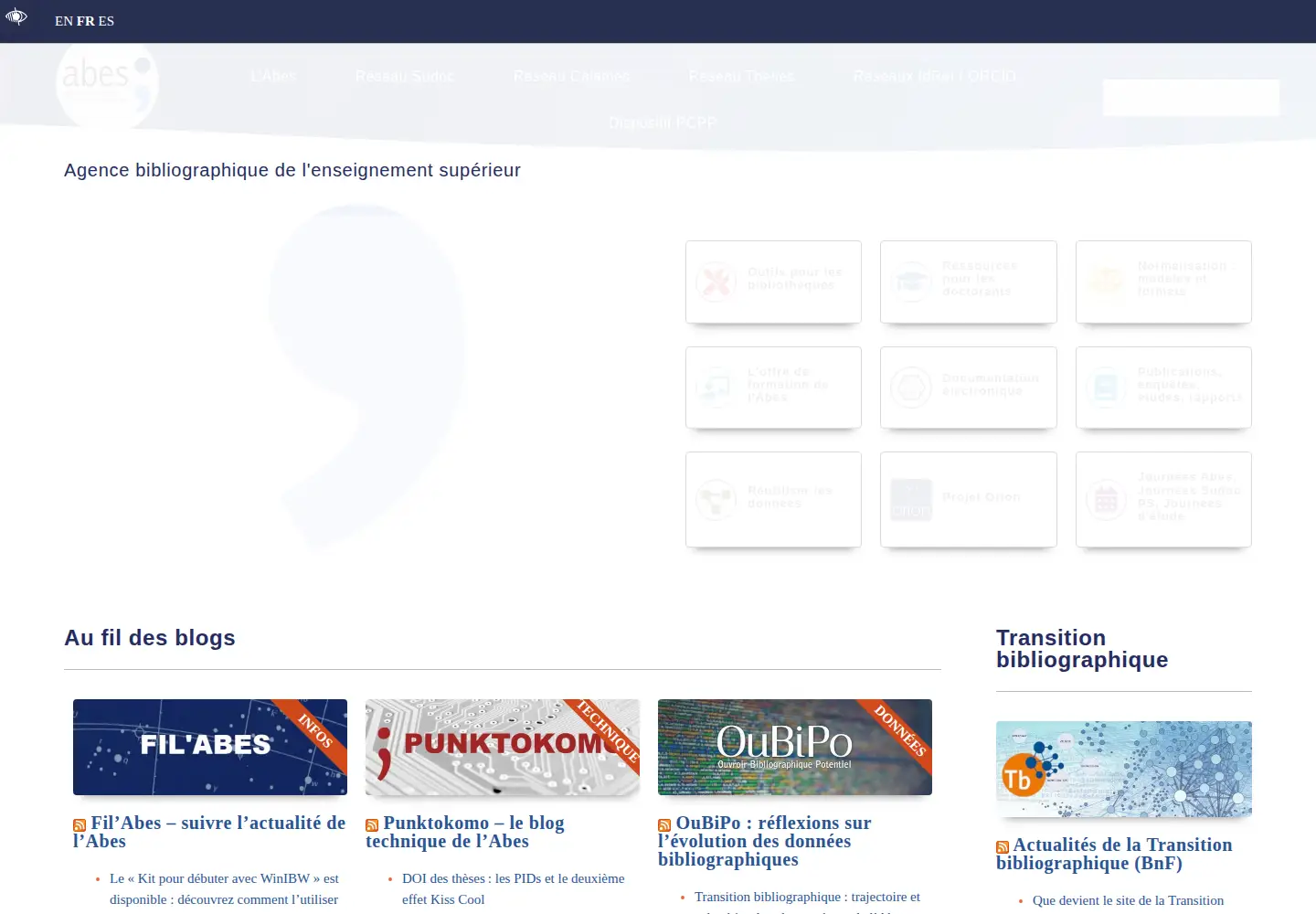Viewport: 1316px width, 914px height.
Task: Open the Fil'Abes blog banner image
Action: (x=210, y=747)
